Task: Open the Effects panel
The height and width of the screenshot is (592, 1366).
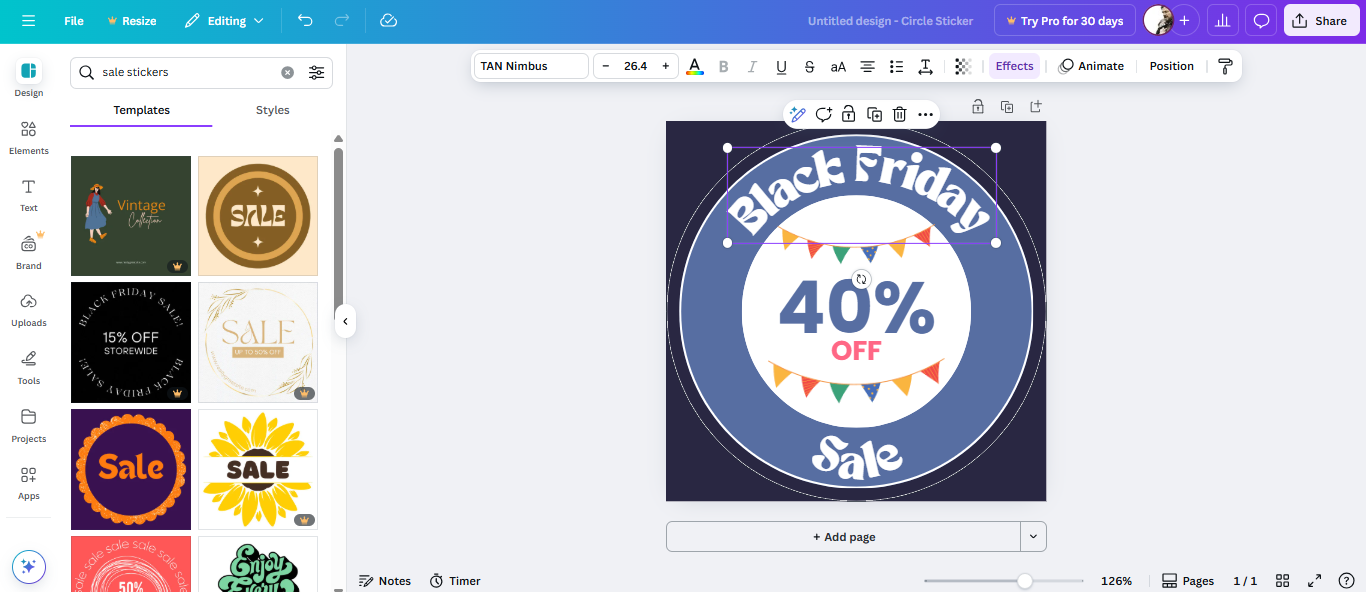Action: 1014,66
